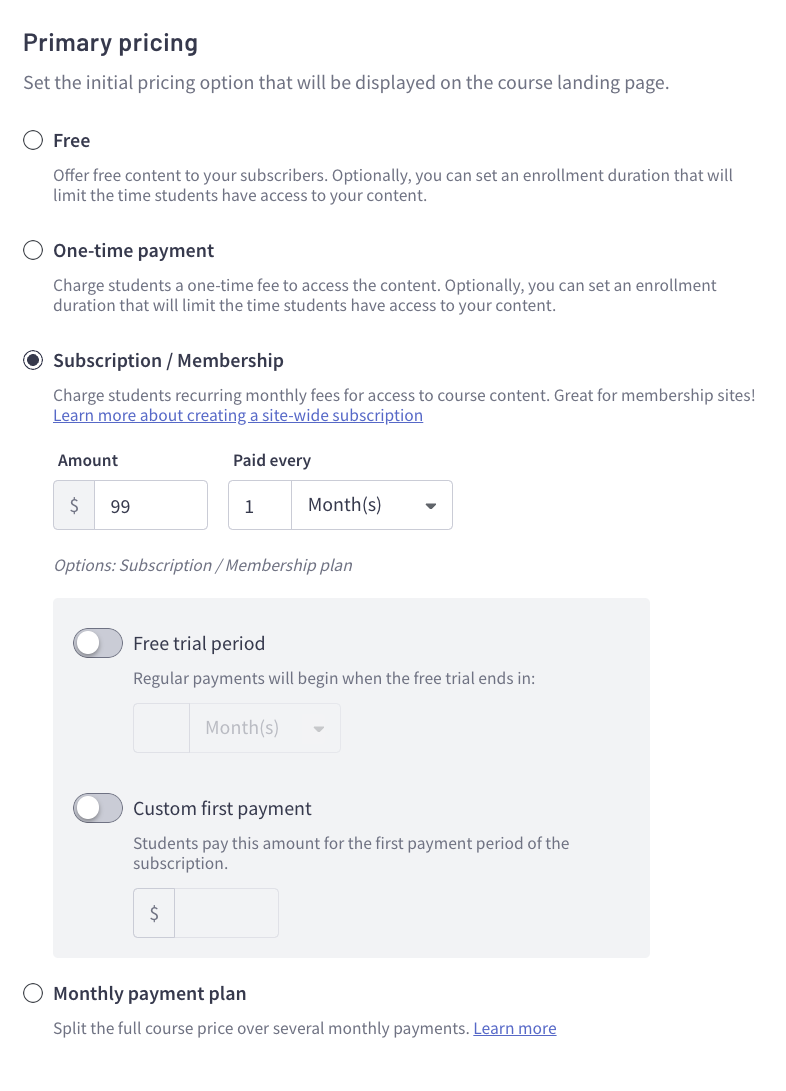This screenshot has height=1091, width=786.
Task: Expand the free trial Month(s) dropdown
Action: coord(264,728)
